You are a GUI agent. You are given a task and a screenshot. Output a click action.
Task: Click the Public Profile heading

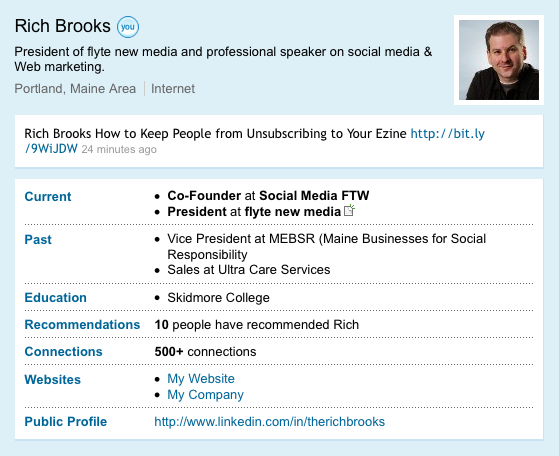pos(66,422)
